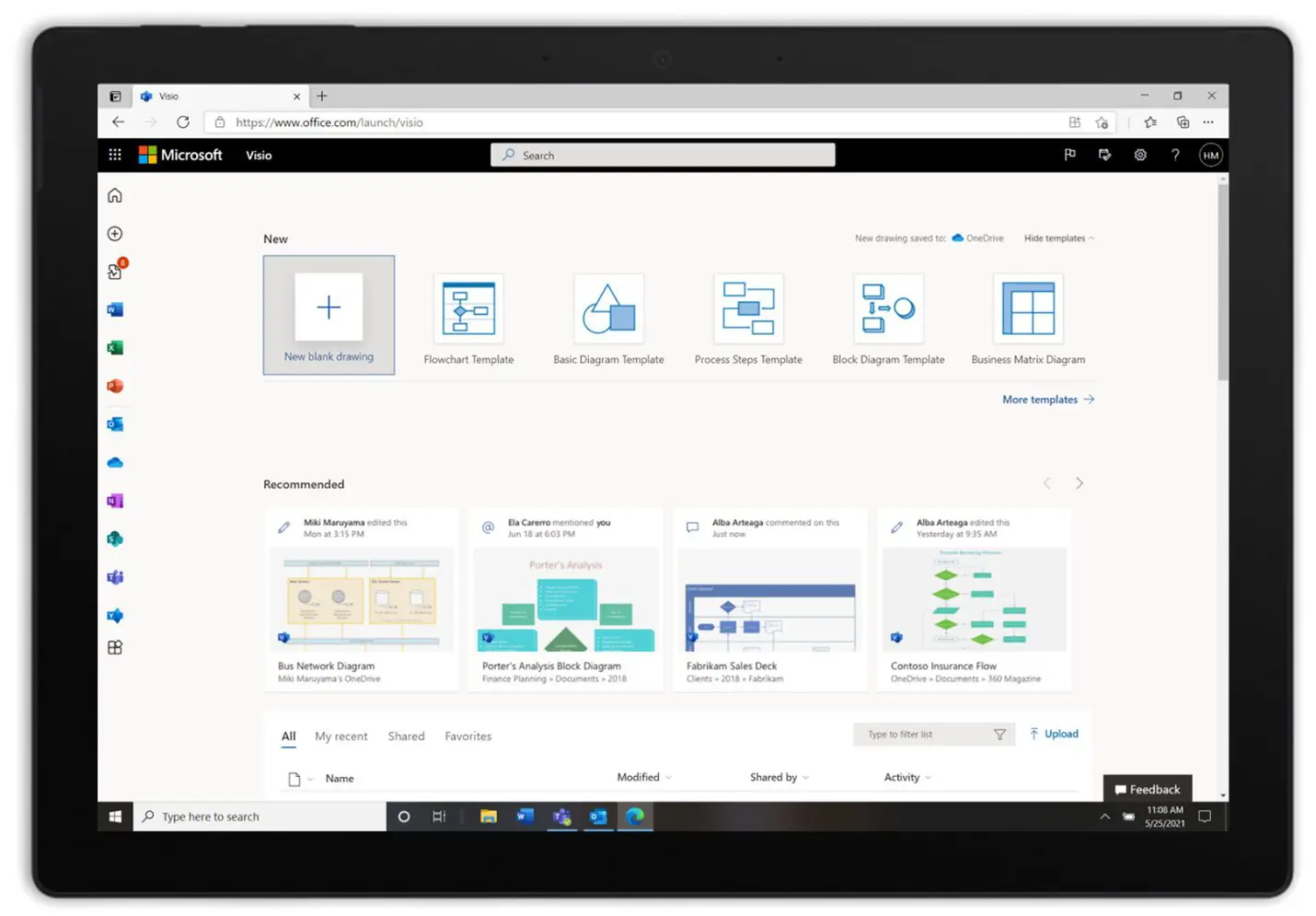
Task: Select the All files tab
Action: pyautogui.click(x=289, y=736)
